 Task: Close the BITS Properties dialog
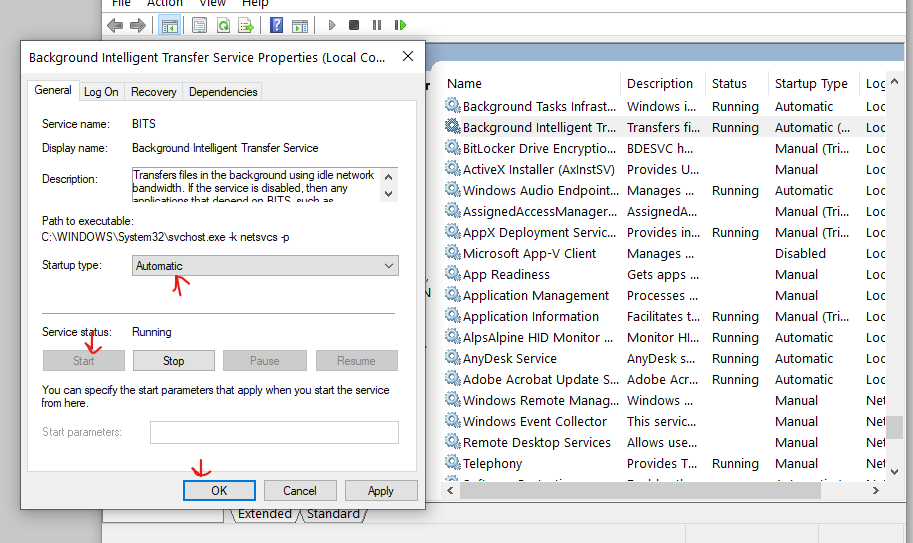click(408, 56)
